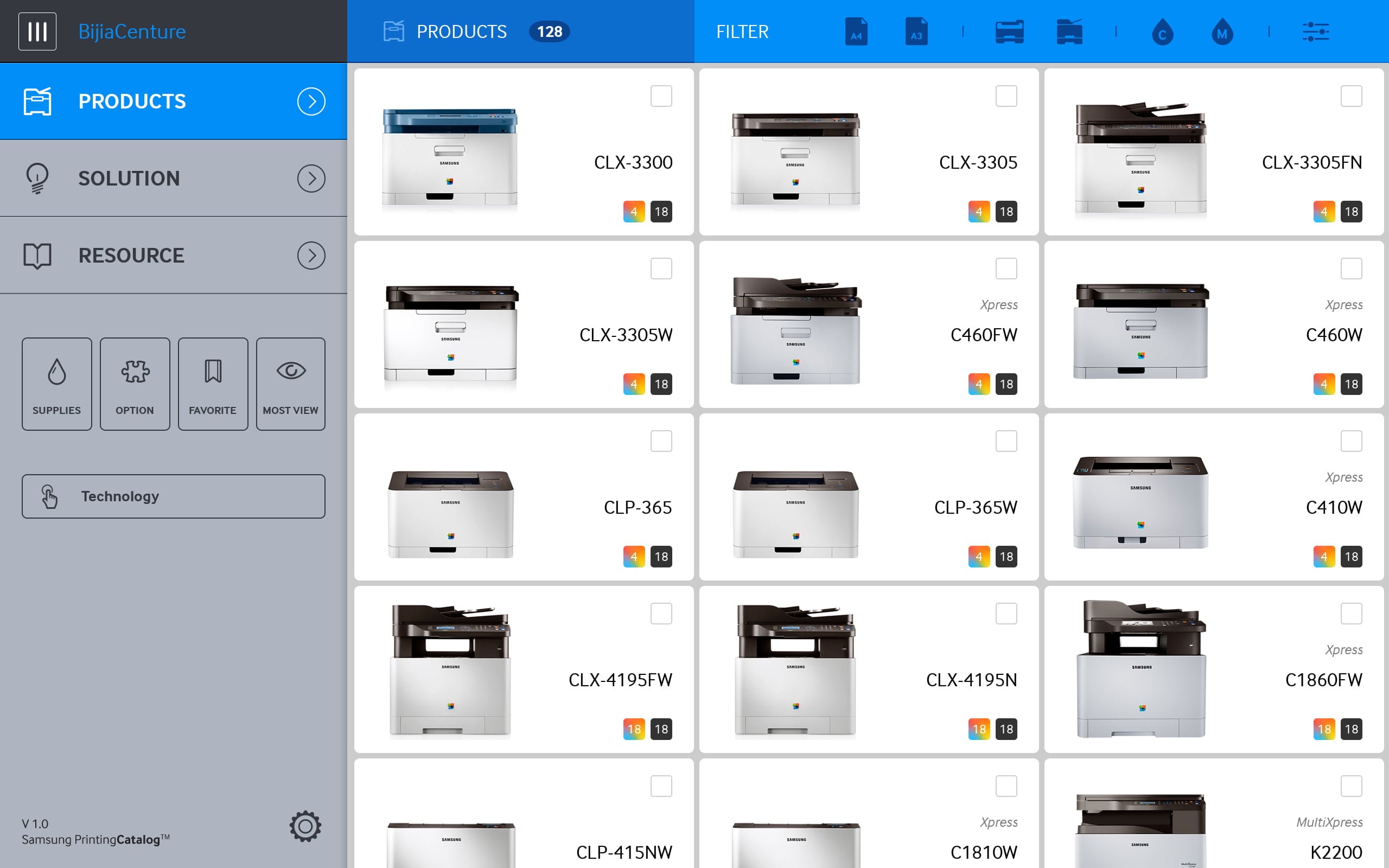Click the Solution lightbulb icon

(37, 178)
